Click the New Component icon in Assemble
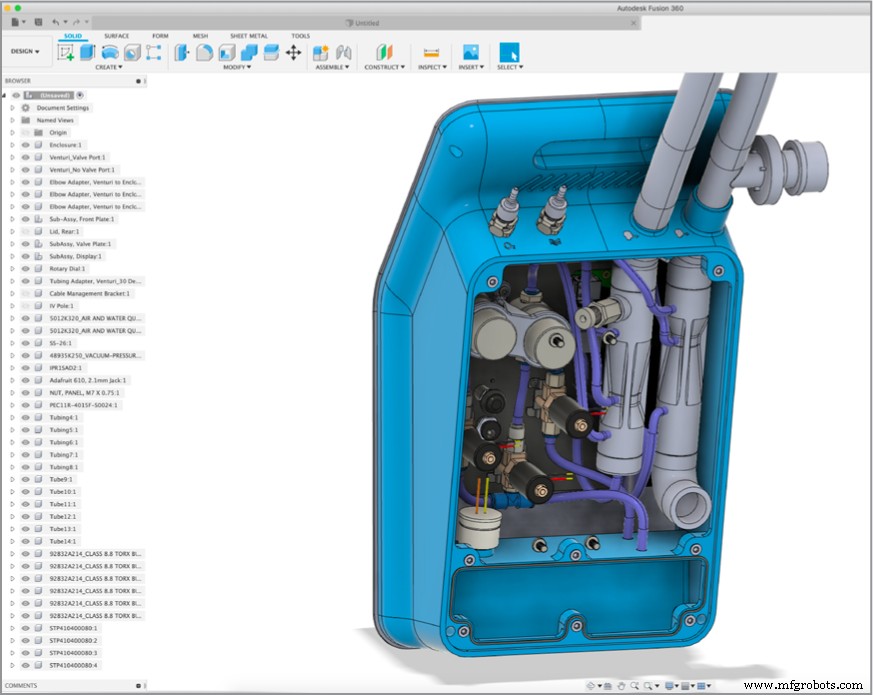This screenshot has width=873, height=695. pyautogui.click(x=321, y=52)
